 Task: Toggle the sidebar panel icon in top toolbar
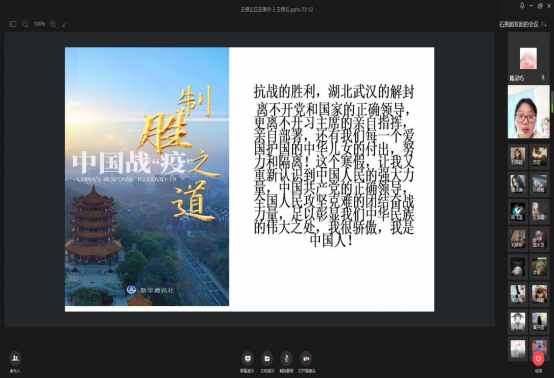(x=13, y=24)
